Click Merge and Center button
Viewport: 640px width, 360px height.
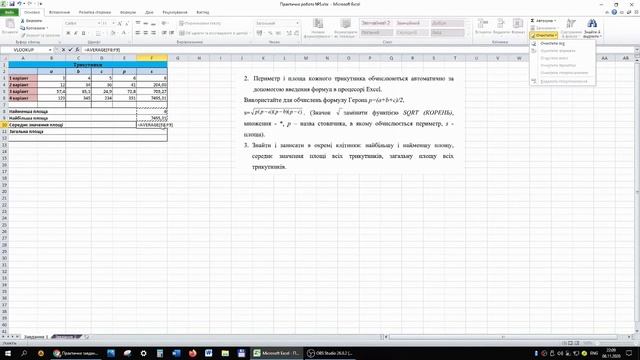(214, 33)
